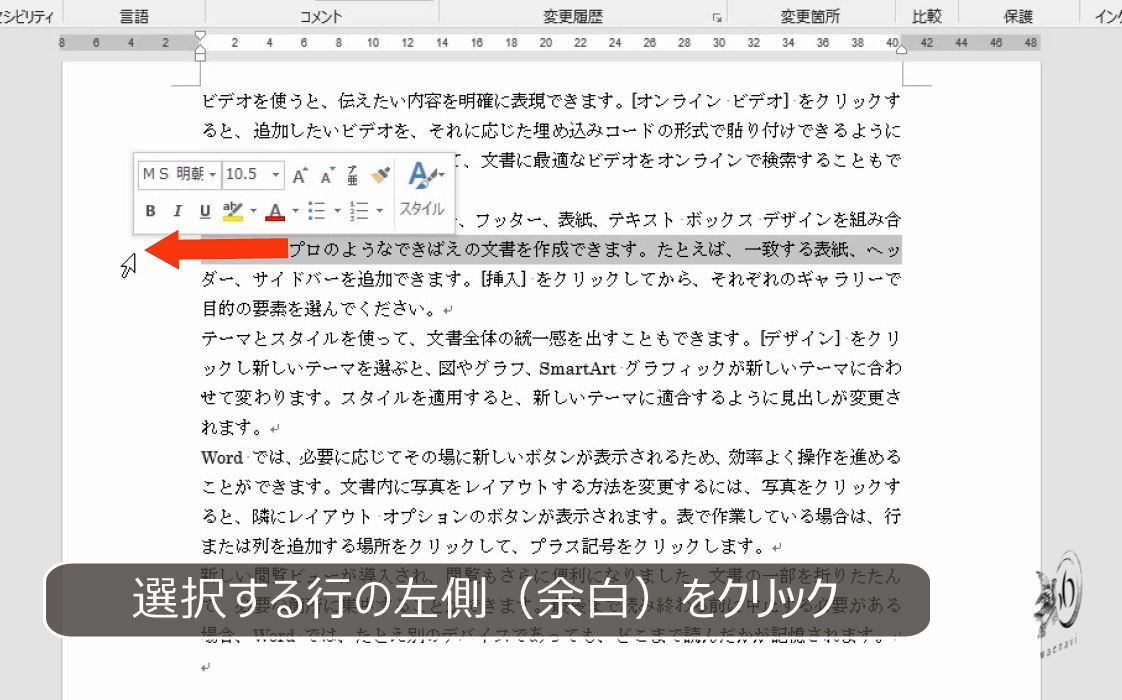This screenshot has height=700, width=1122.
Task: Click the number 20 on the horizontal ruler
Action: coord(546,43)
